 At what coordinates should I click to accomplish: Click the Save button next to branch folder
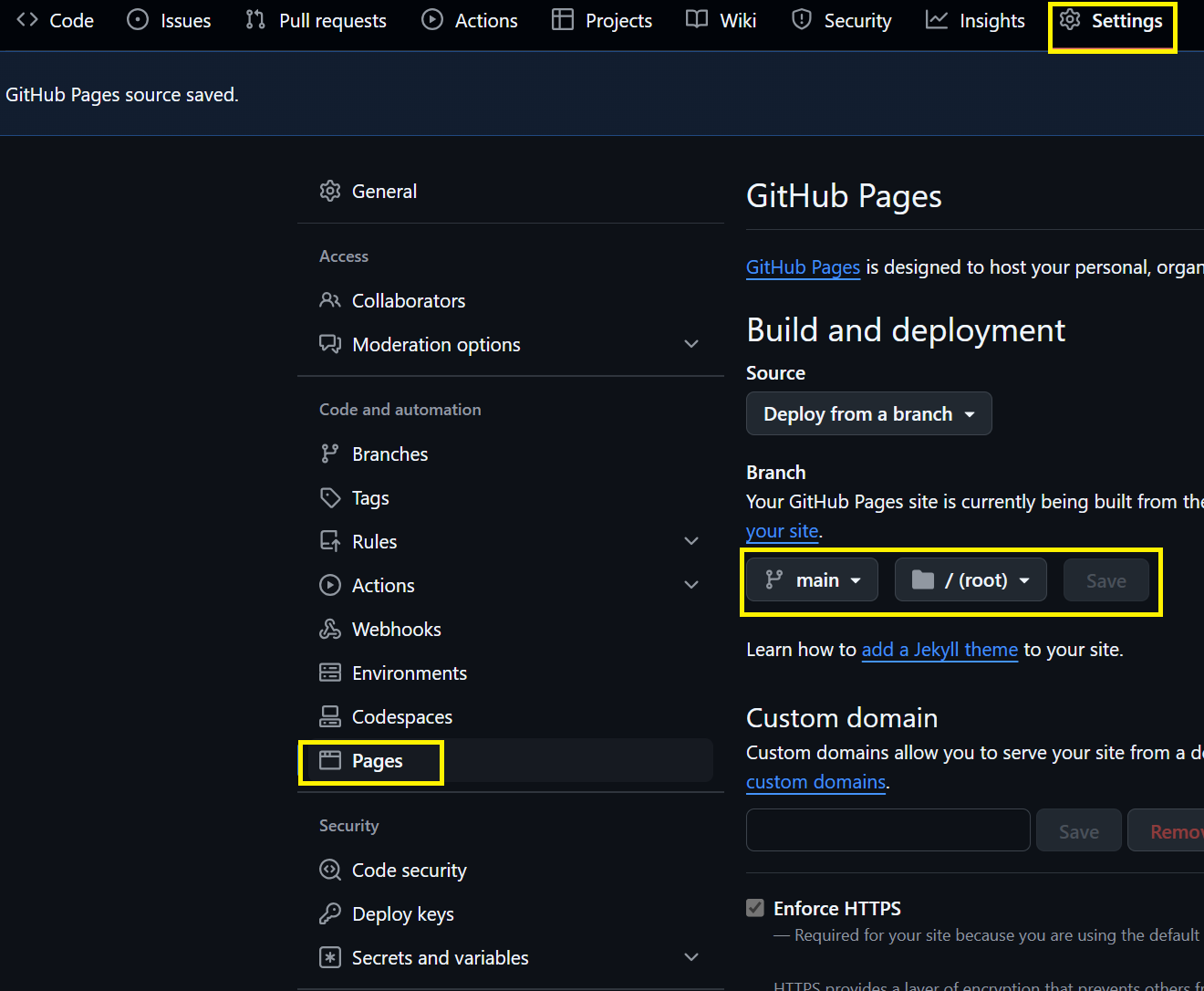[x=1106, y=580]
